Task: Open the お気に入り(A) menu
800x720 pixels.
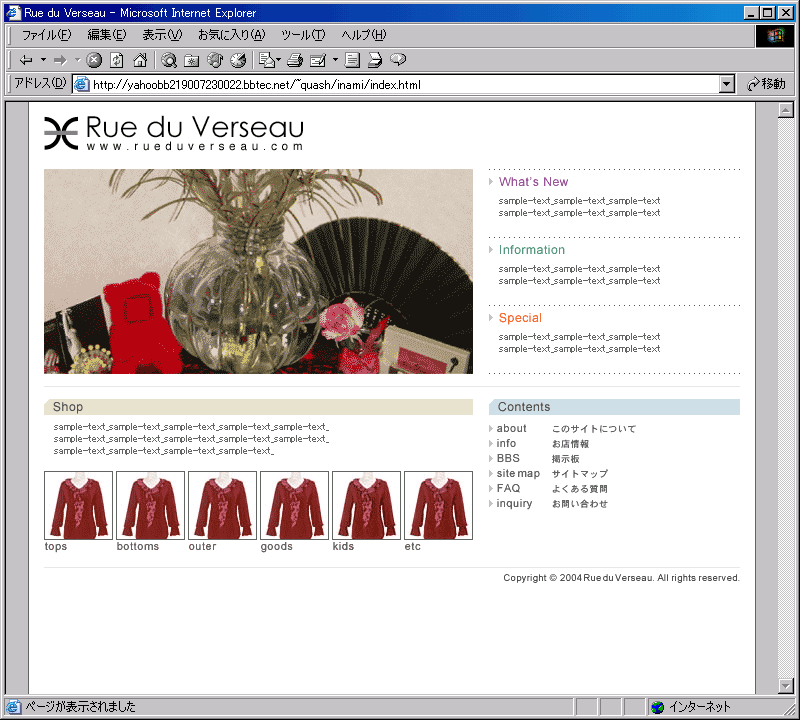Action: [x=232, y=35]
